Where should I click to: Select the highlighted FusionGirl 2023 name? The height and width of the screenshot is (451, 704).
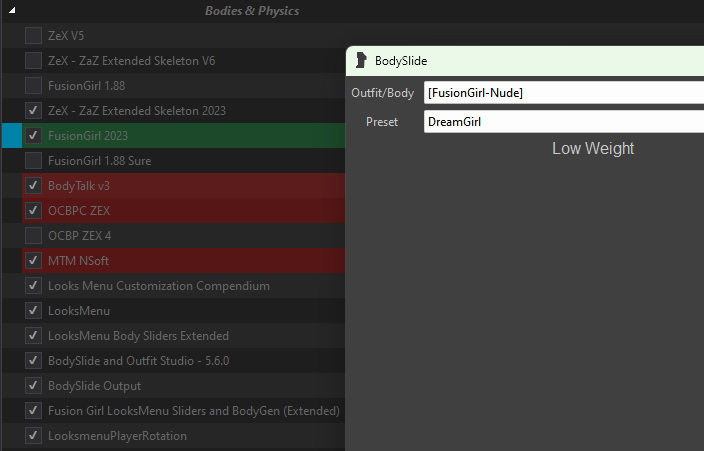[x=88, y=136]
